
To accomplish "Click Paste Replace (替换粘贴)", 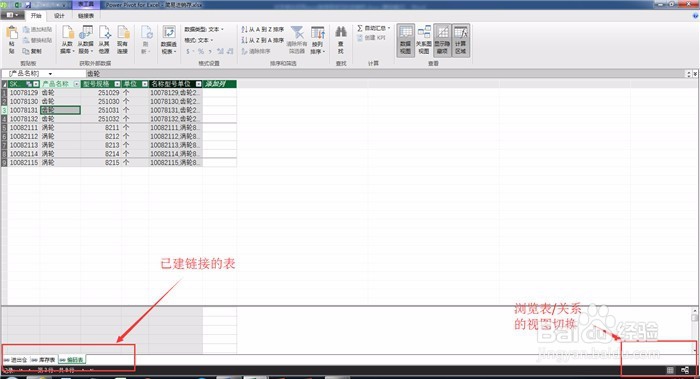I will tap(38, 40).
